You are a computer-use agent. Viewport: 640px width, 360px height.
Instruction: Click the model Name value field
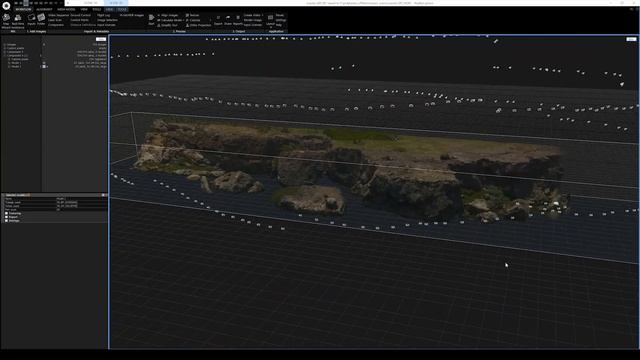[x=82, y=198]
